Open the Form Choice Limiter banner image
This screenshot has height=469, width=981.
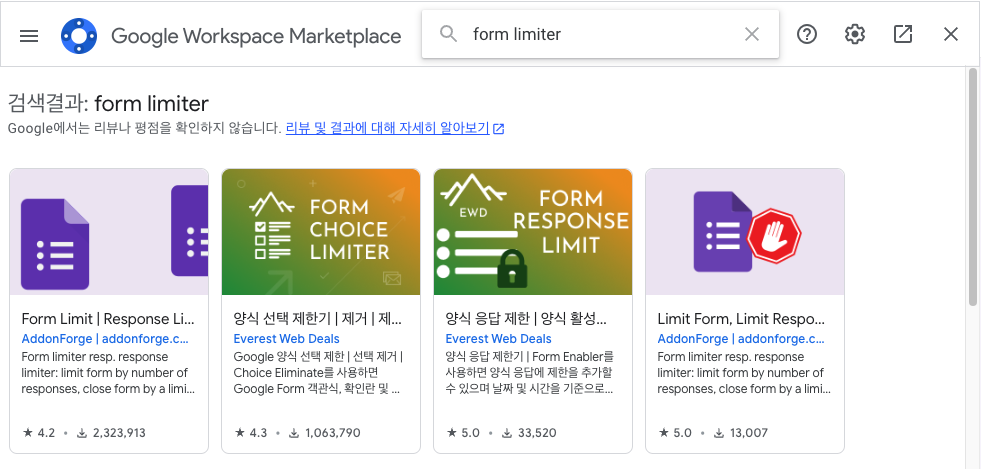pyautogui.click(x=321, y=231)
